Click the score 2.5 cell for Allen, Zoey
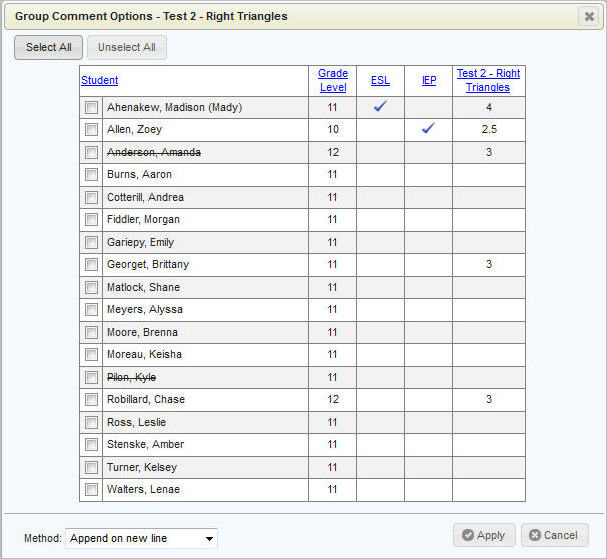The image size is (607, 559). tap(488, 130)
